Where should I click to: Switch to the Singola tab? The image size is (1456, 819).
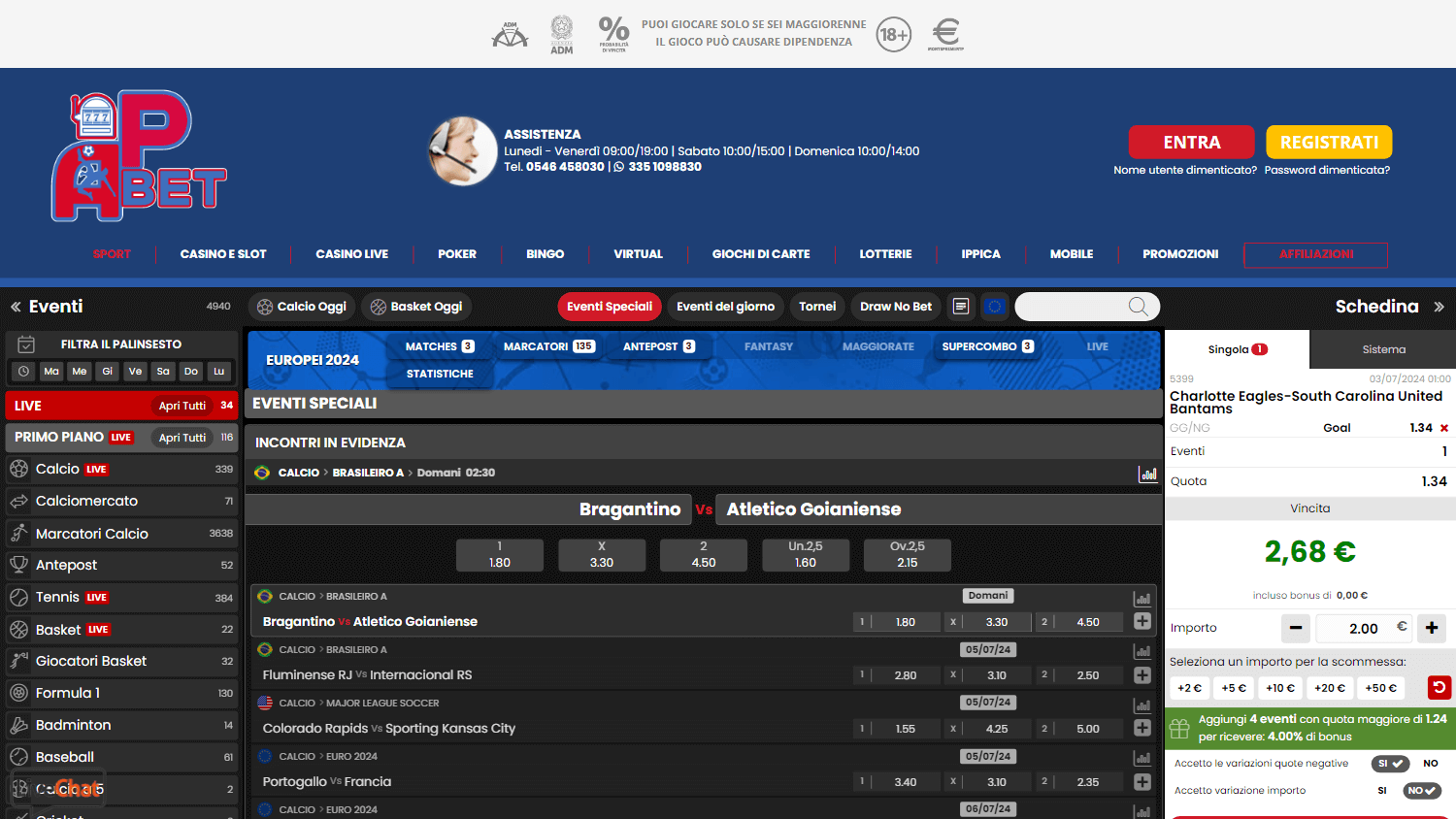click(1237, 349)
